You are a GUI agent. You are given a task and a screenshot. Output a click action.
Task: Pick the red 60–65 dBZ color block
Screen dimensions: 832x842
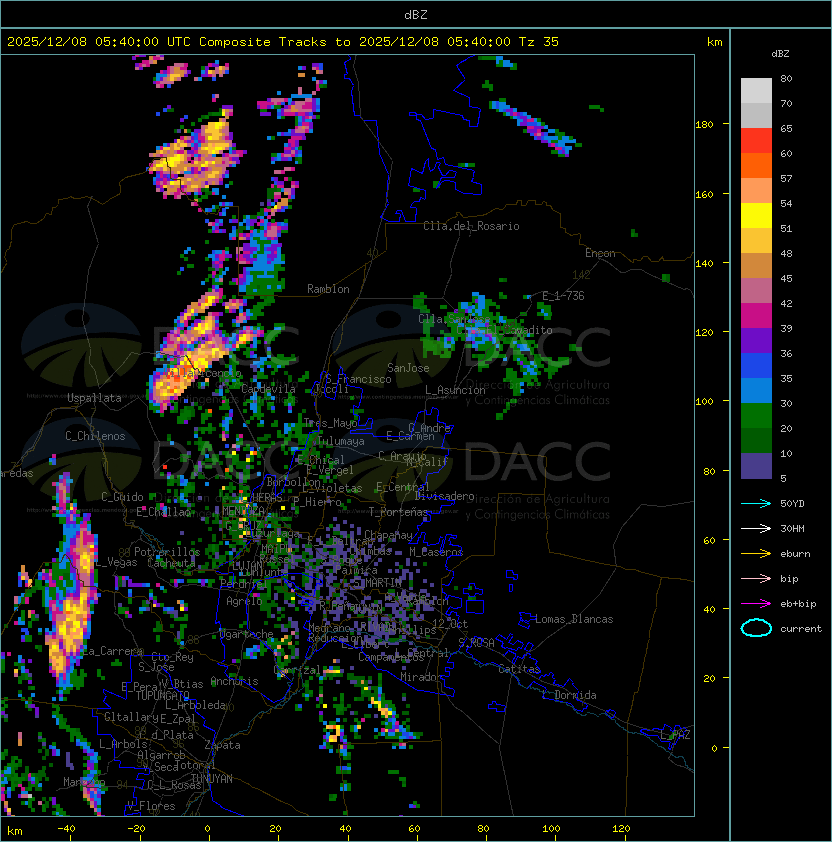click(756, 141)
